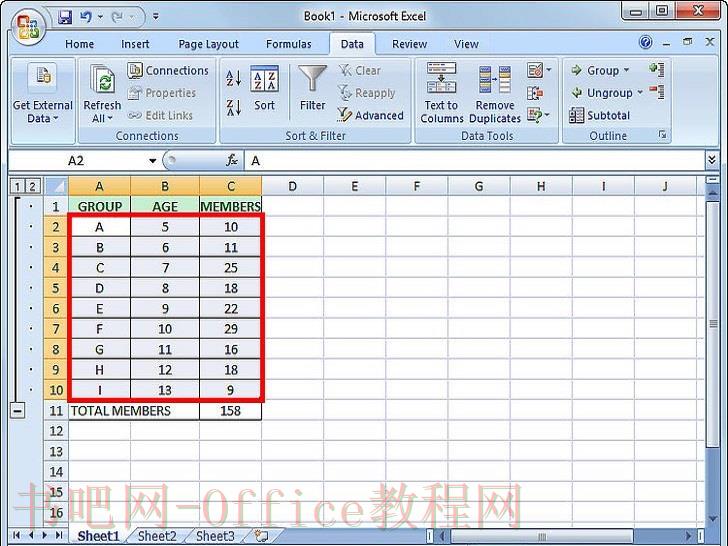This screenshot has width=728, height=546.
Task: Go to the Formulas tab
Action: pos(288,44)
